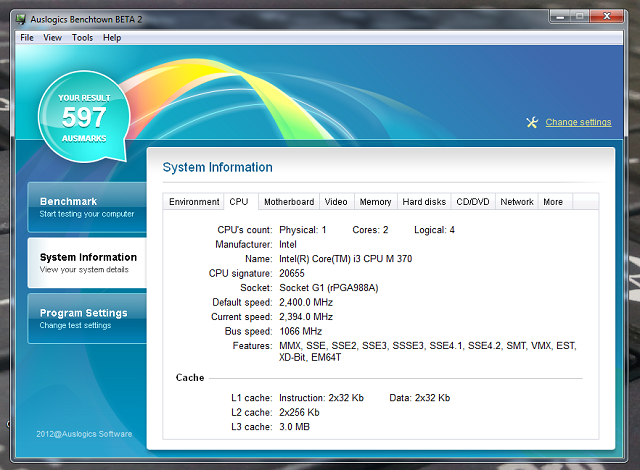This screenshot has height=470, width=640.
Task: Click the Cache section header
Action: pos(190,377)
